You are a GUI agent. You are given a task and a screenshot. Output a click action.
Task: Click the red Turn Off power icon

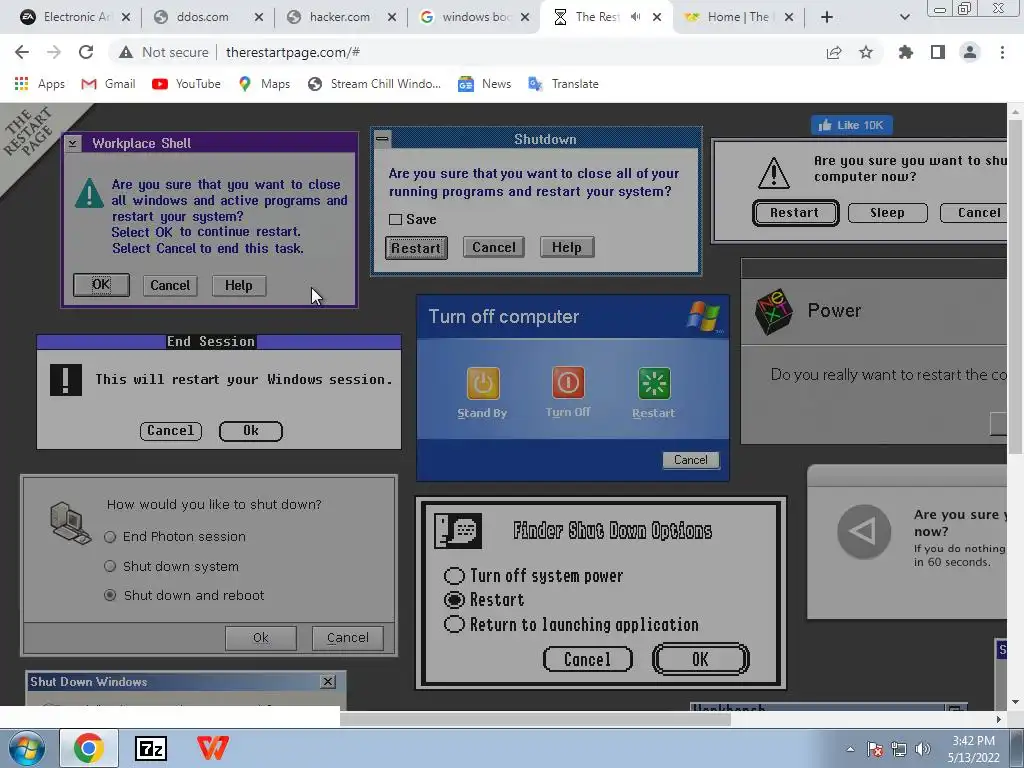[568, 383]
